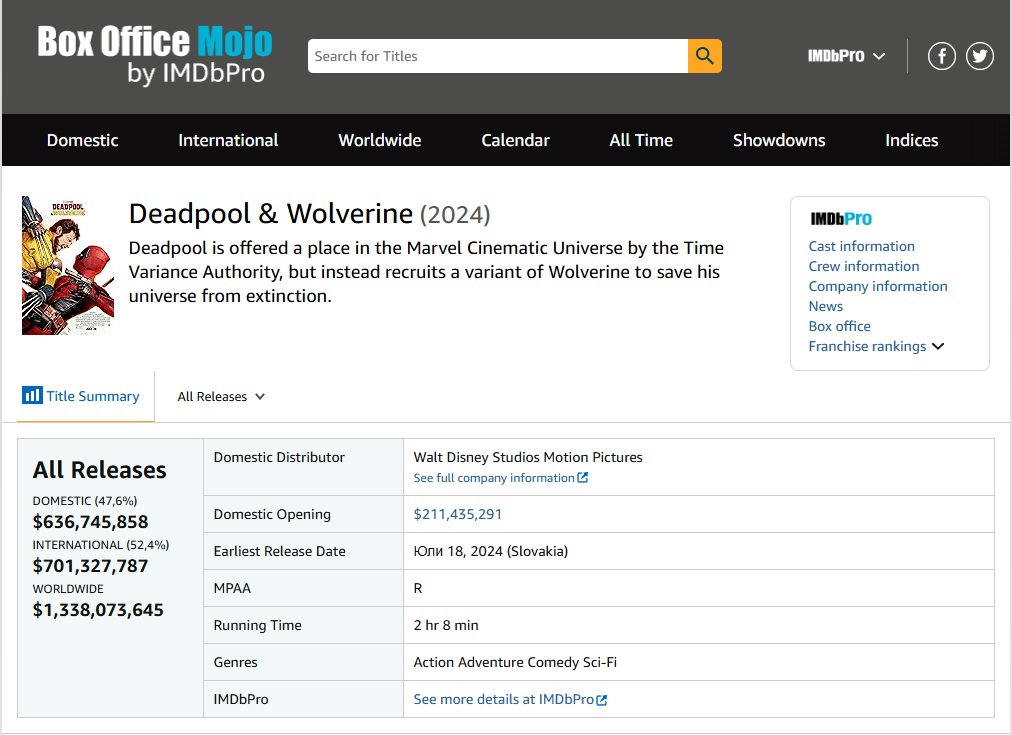Click the Domestic Distributor row label

click(x=279, y=458)
